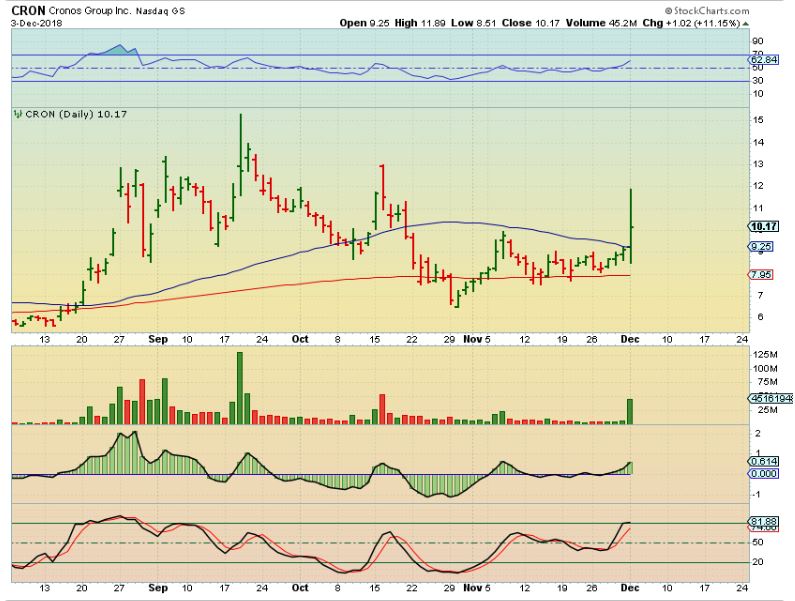Click the tallest green volume bar in September
Screen dimensions: 795x601
(240, 388)
